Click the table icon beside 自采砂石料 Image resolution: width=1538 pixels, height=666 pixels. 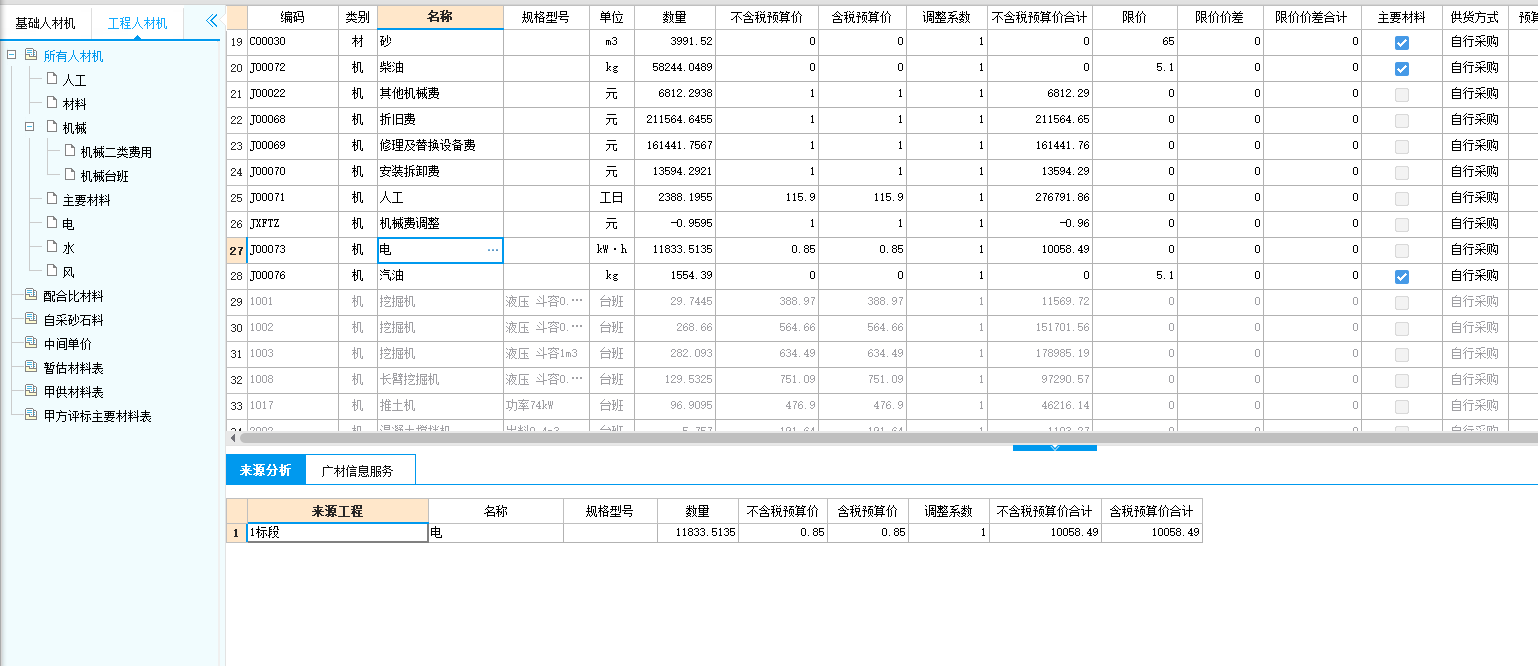(31, 319)
